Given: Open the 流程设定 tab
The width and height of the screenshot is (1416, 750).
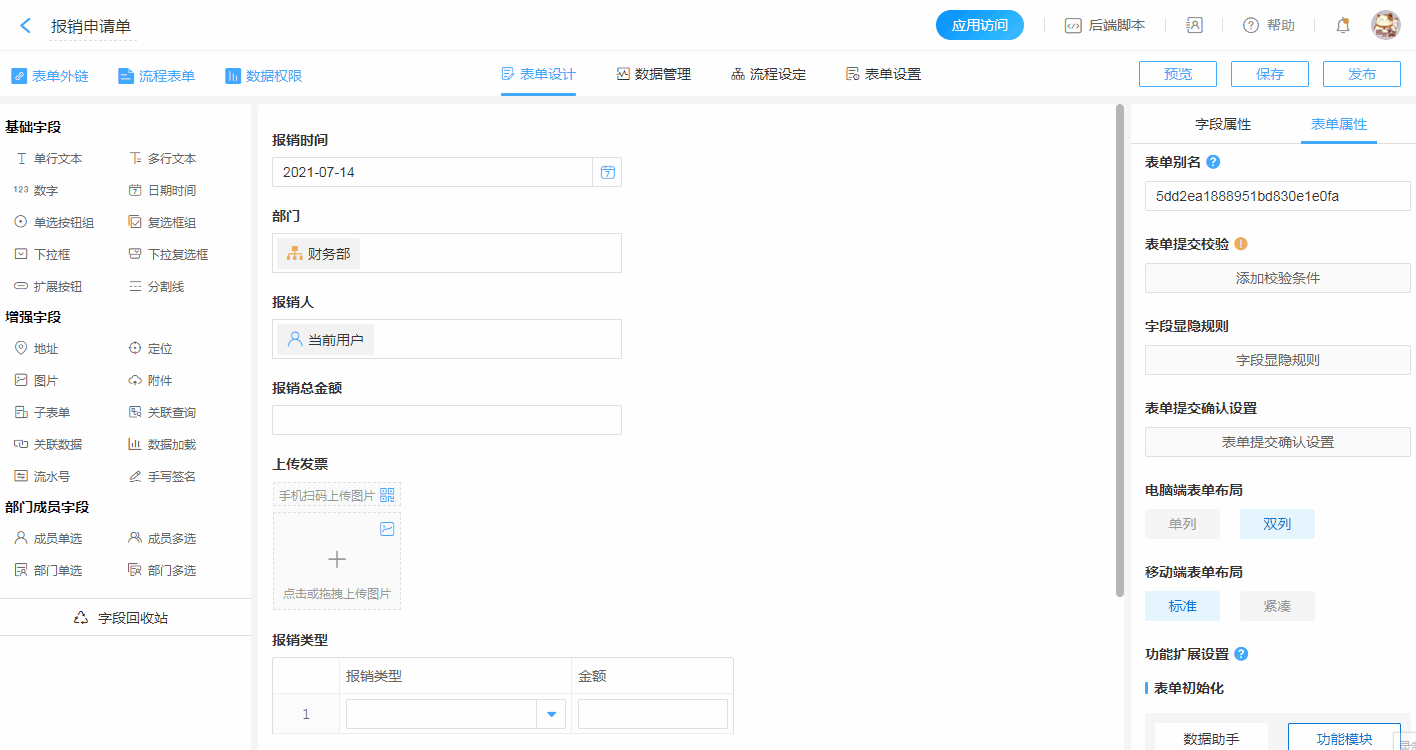Looking at the screenshot, I should (x=768, y=74).
